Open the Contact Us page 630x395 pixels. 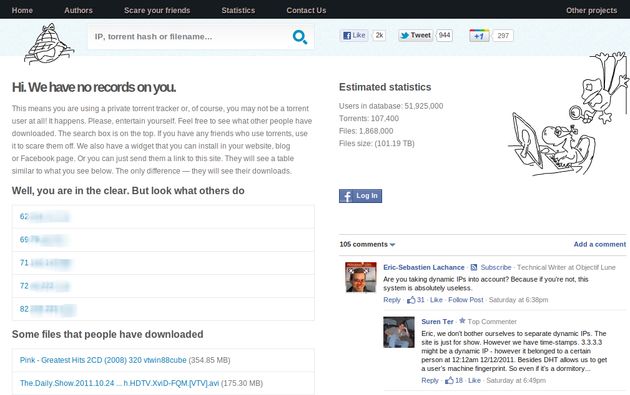306,10
